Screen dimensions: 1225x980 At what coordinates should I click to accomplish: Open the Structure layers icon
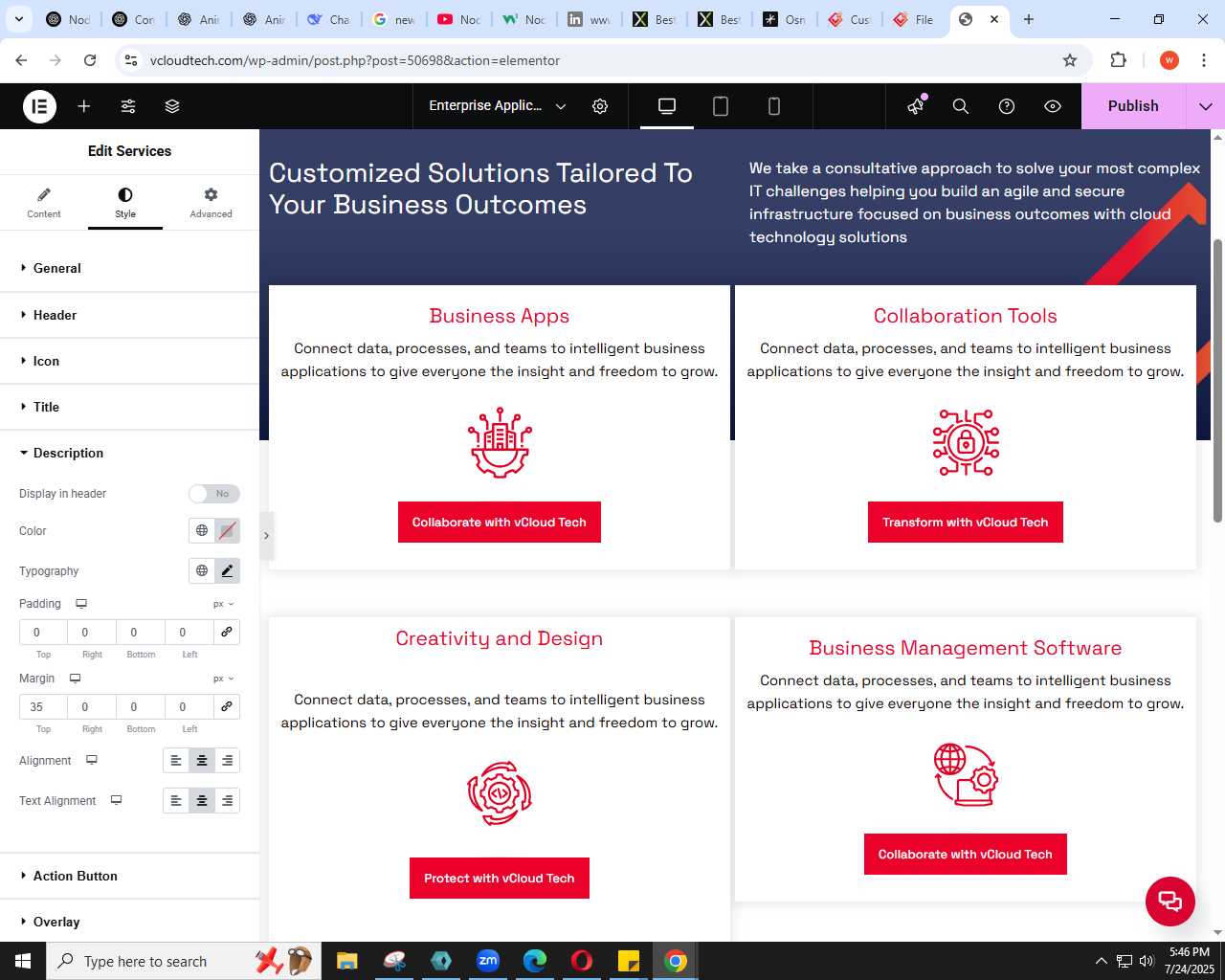tap(172, 106)
